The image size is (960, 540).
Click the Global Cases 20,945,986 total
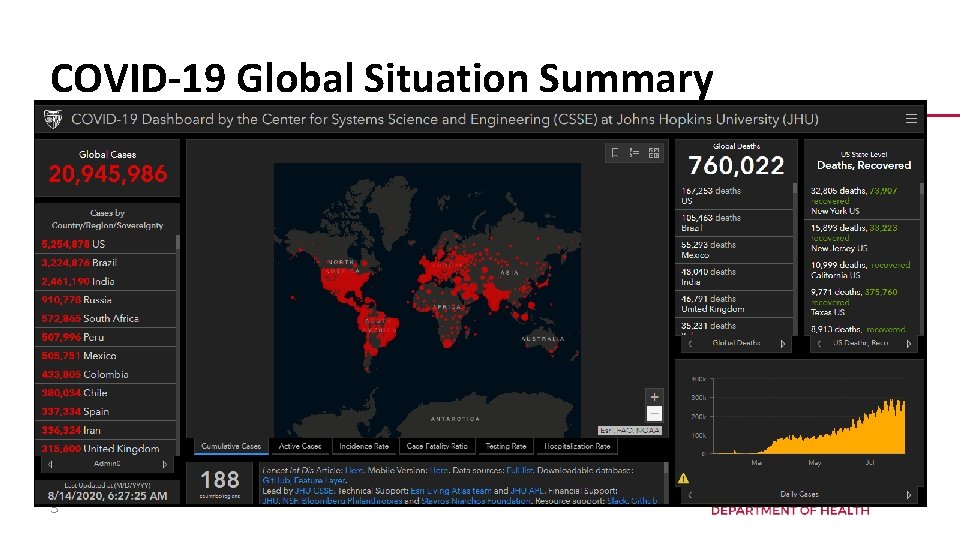click(x=108, y=174)
